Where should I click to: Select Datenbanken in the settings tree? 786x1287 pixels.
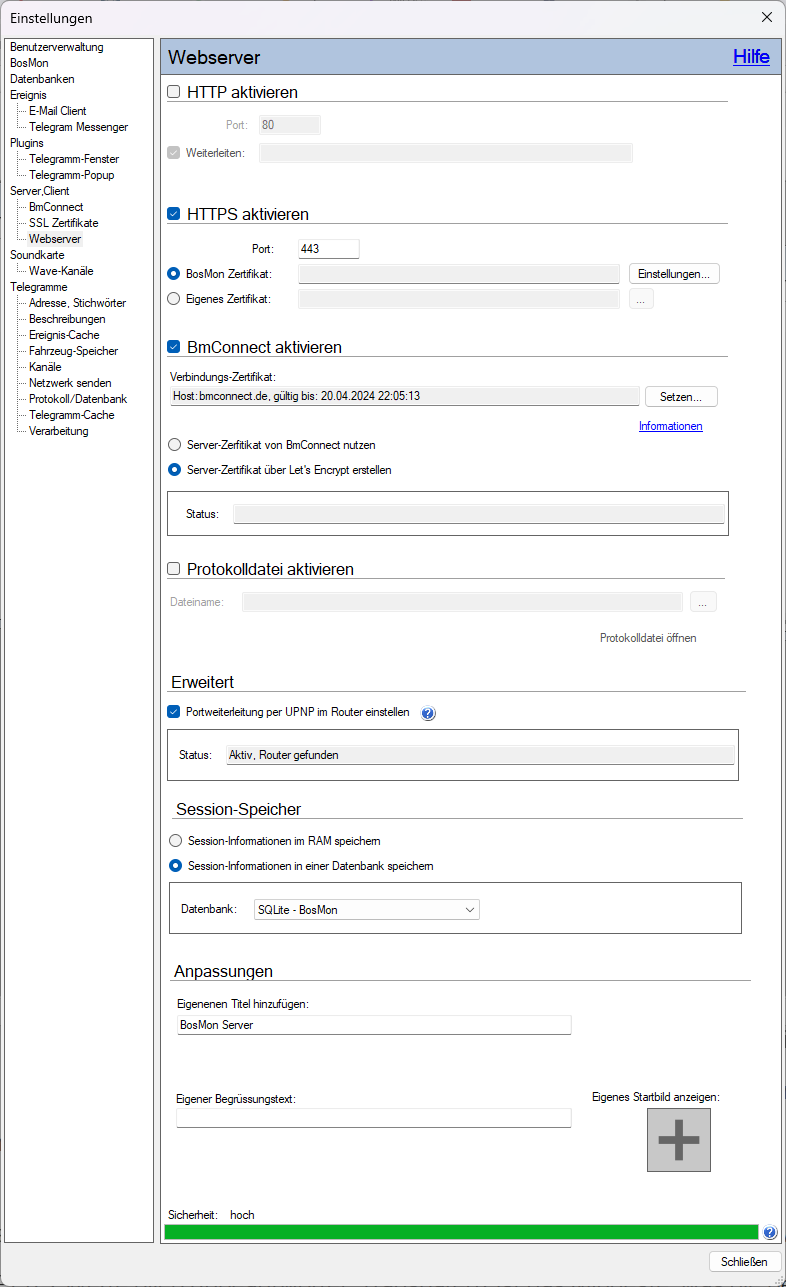coord(42,79)
